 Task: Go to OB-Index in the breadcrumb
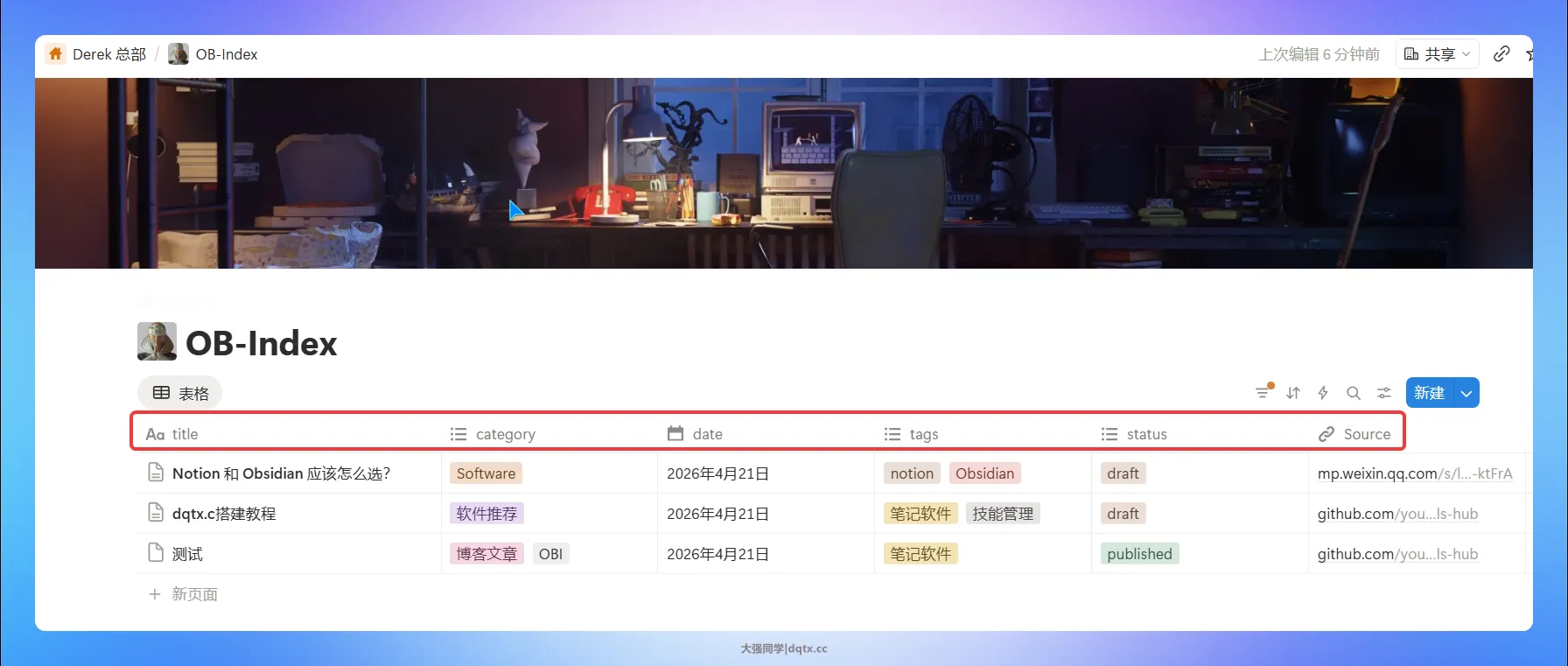pyautogui.click(x=226, y=54)
